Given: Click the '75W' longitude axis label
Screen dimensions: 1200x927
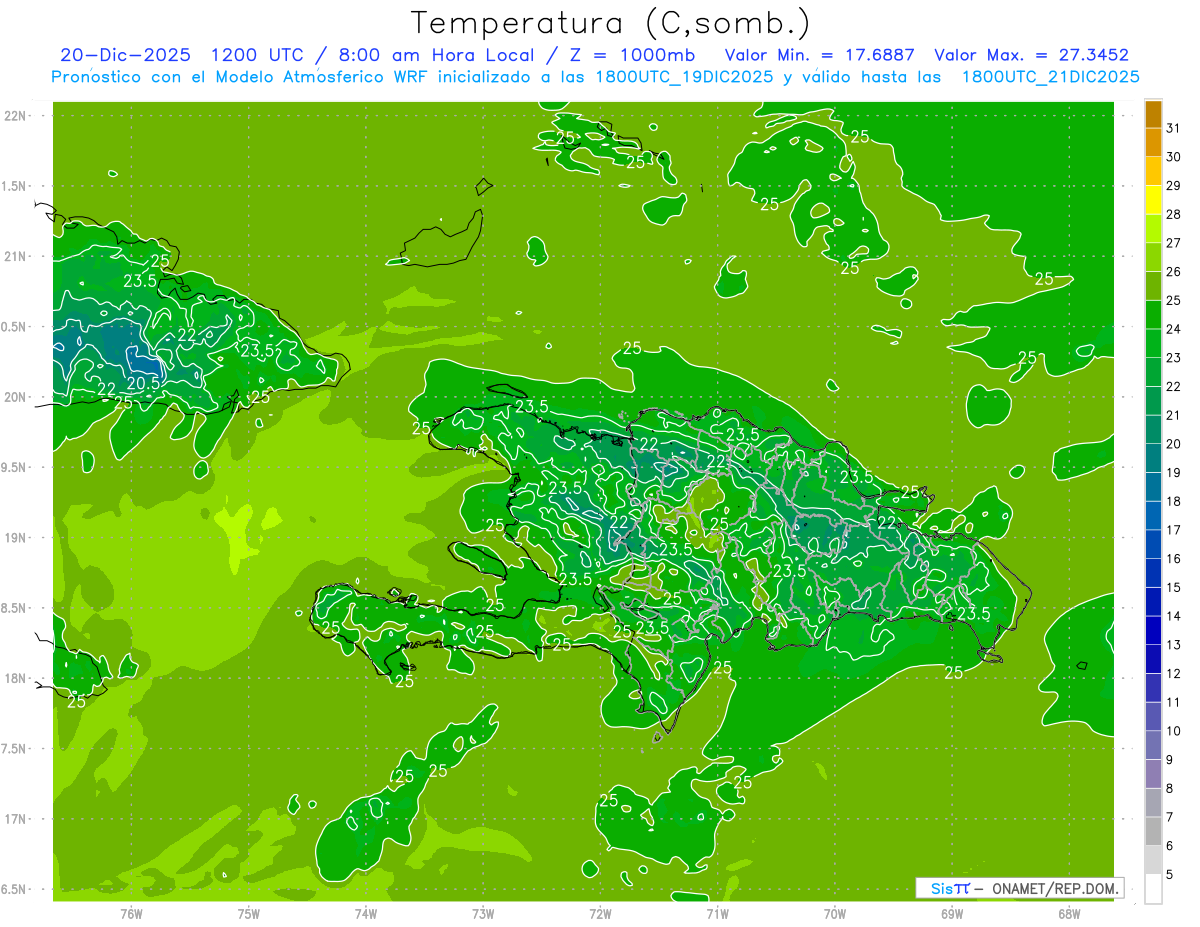Looking at the screenshot, I should [249, 913].
